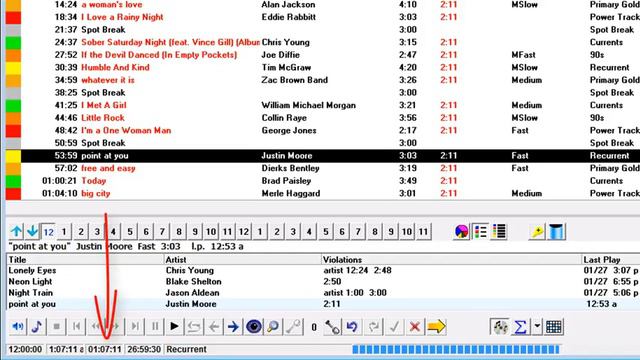This screenshot has height=360, width=640.
Task: Select the 'Lonely Eyes' replacement song row
Action: pos(323,271)
